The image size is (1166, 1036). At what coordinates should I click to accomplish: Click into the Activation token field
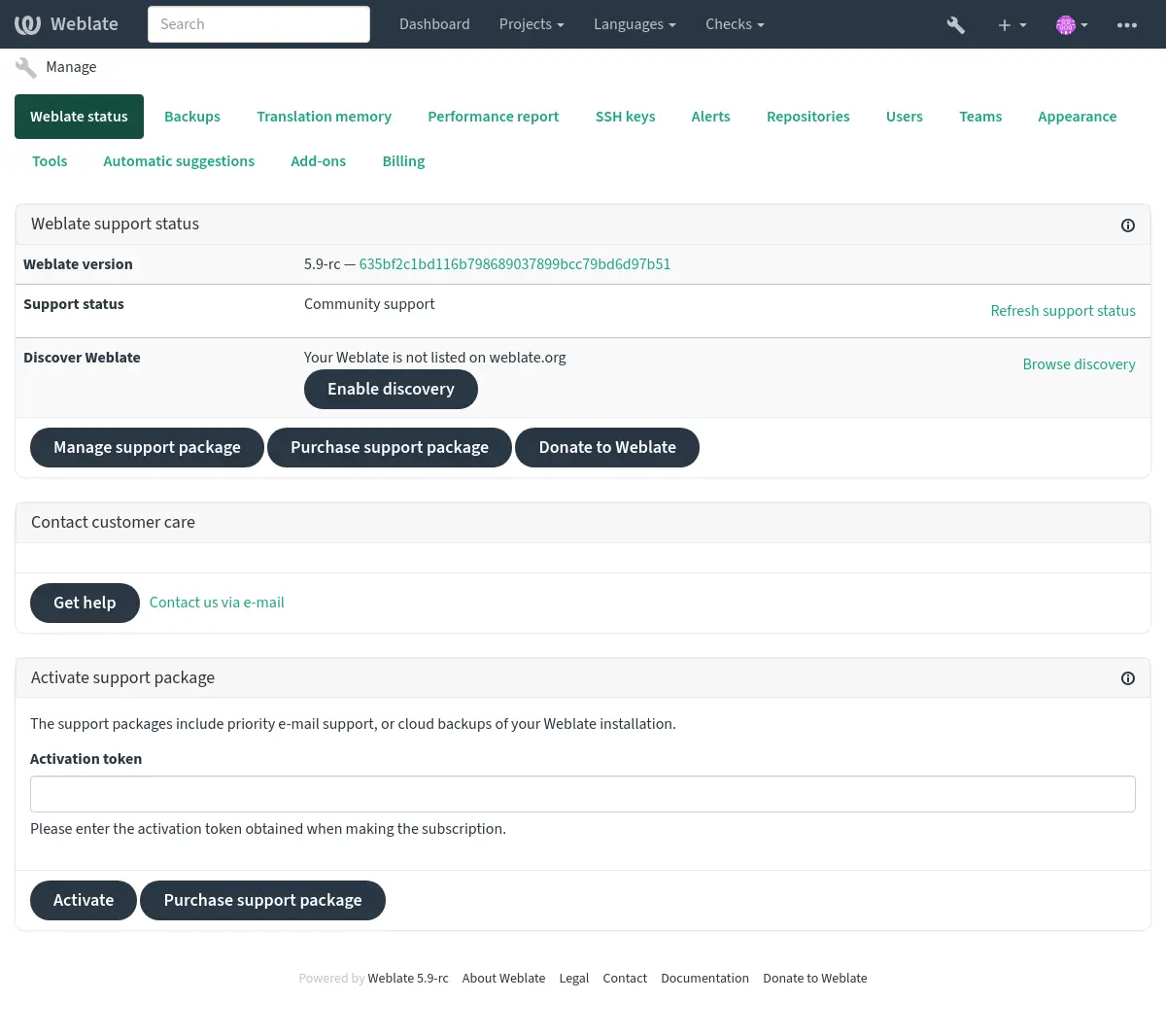point(583,794)
